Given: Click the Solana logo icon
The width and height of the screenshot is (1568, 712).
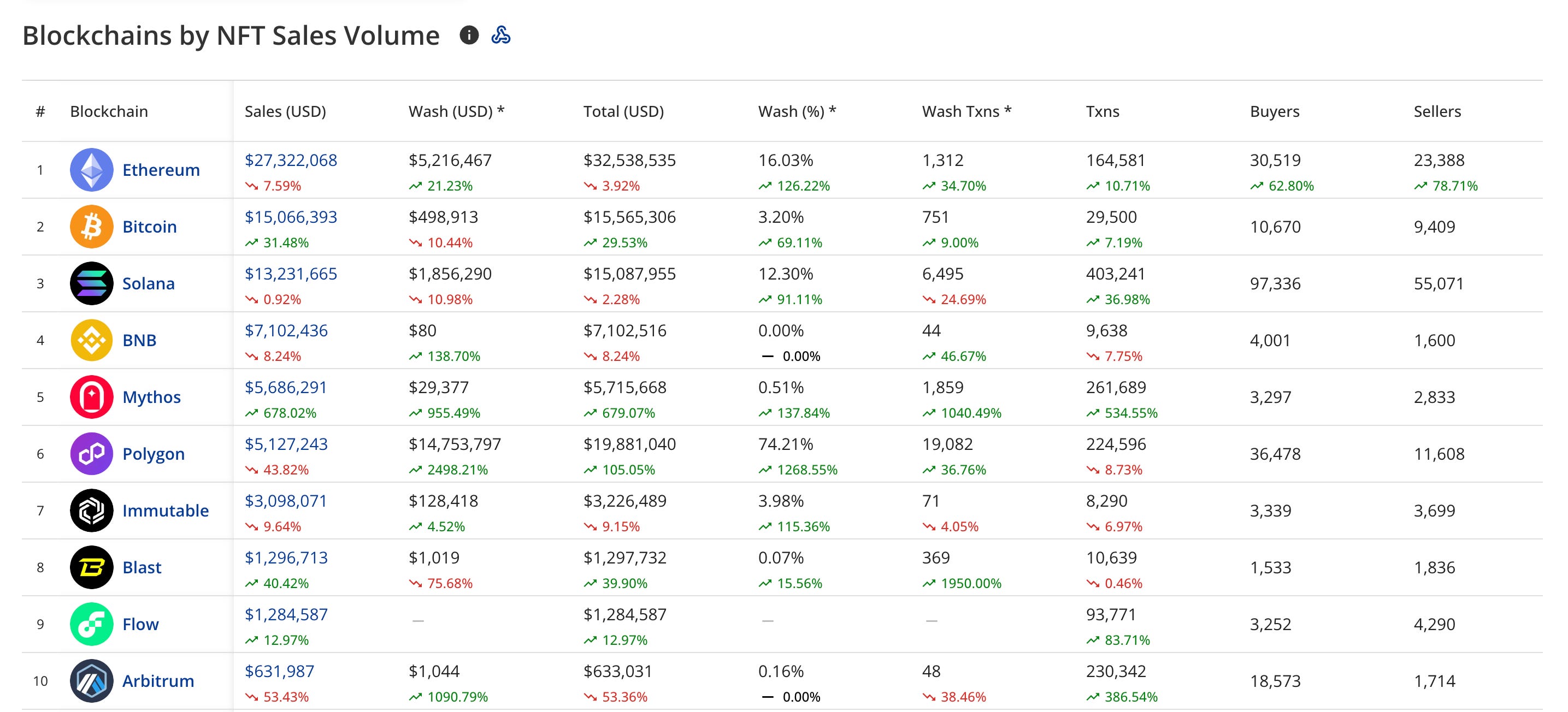Looking at the screenshot, I should click(91, 283).
